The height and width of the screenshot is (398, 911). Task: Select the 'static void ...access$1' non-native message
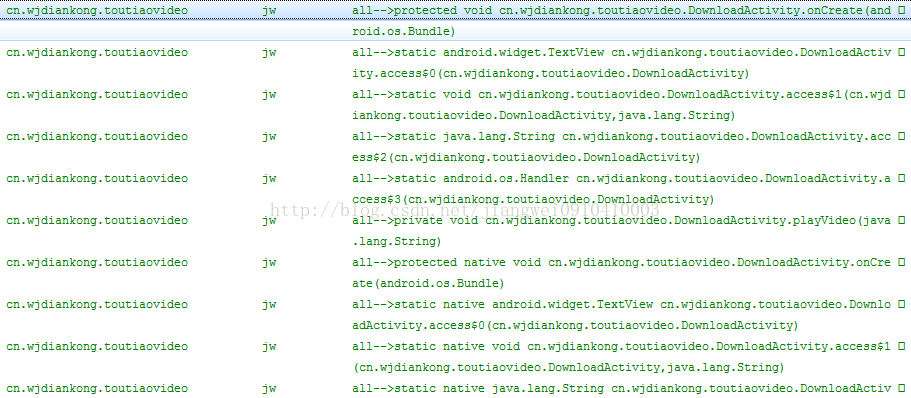point(622,105)
